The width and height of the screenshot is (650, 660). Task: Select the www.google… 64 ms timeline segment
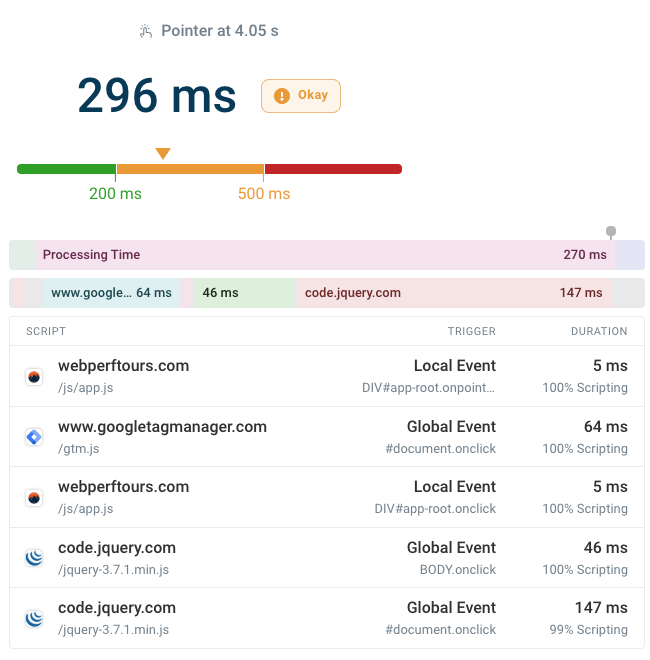(x=111, y=293)
